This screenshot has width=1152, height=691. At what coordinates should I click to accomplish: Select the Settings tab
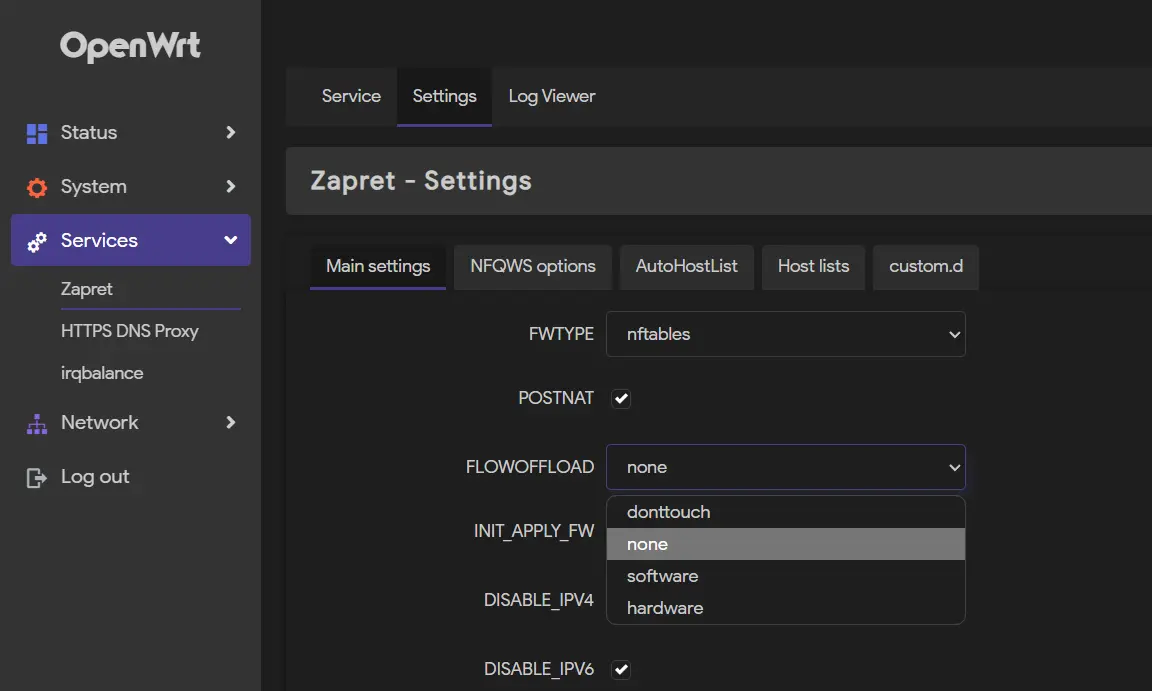pos(444,96)
